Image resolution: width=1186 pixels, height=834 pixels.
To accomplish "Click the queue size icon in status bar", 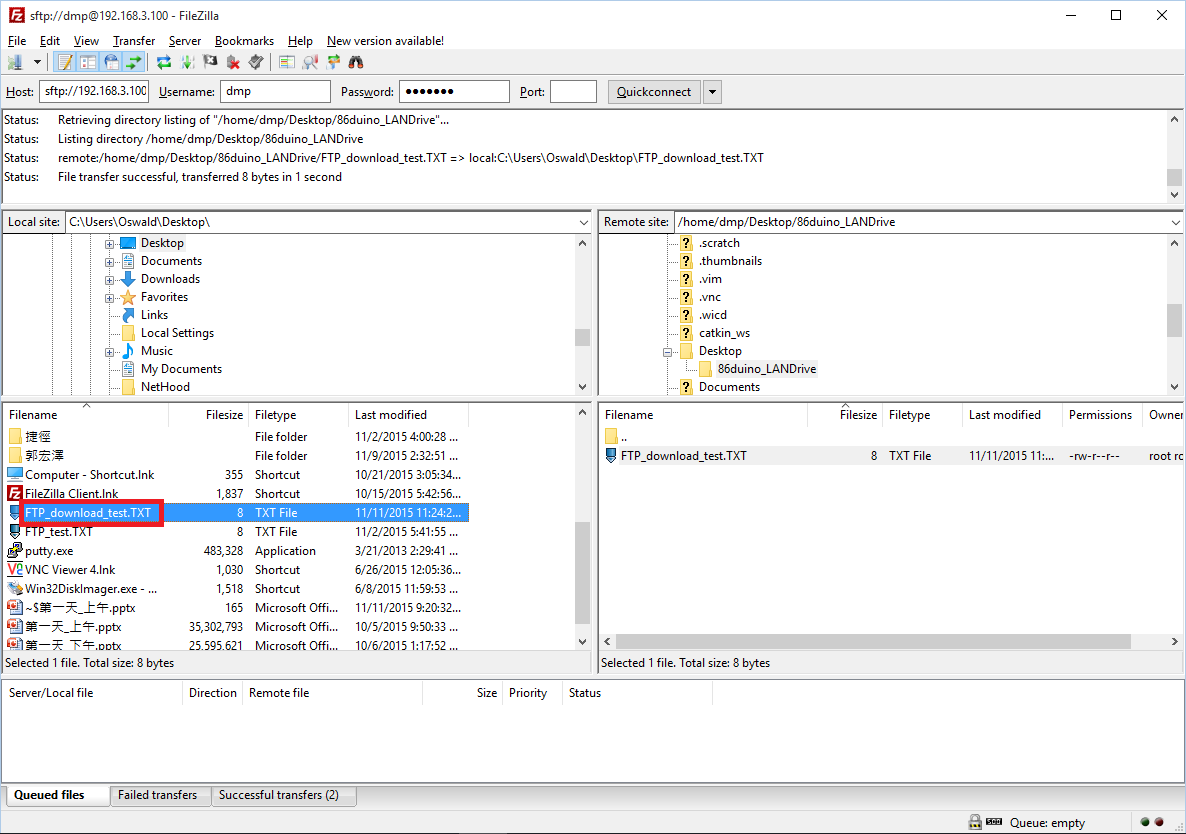I will (994, 822).
